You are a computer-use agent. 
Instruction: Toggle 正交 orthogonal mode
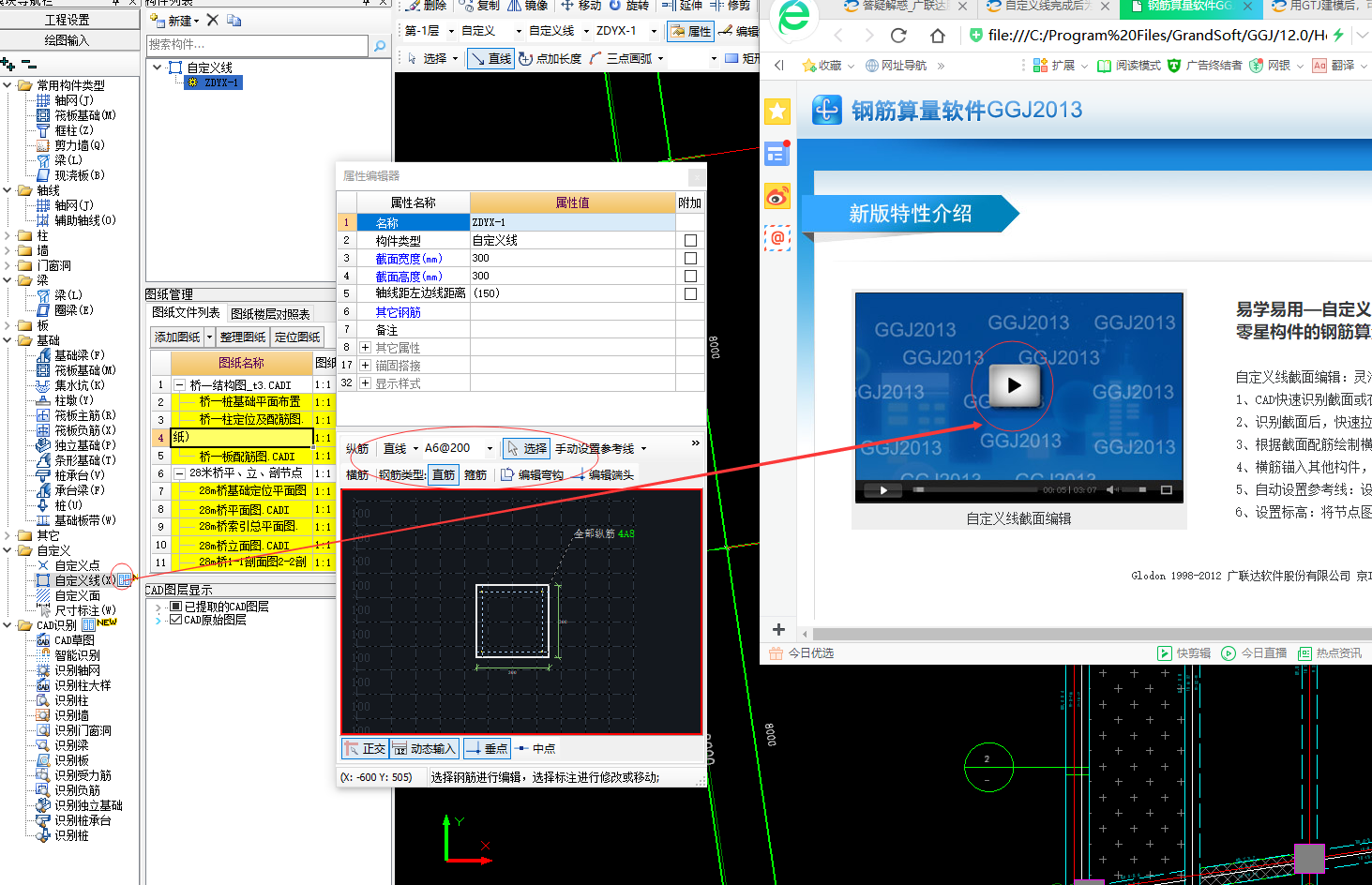coord(365,748)
